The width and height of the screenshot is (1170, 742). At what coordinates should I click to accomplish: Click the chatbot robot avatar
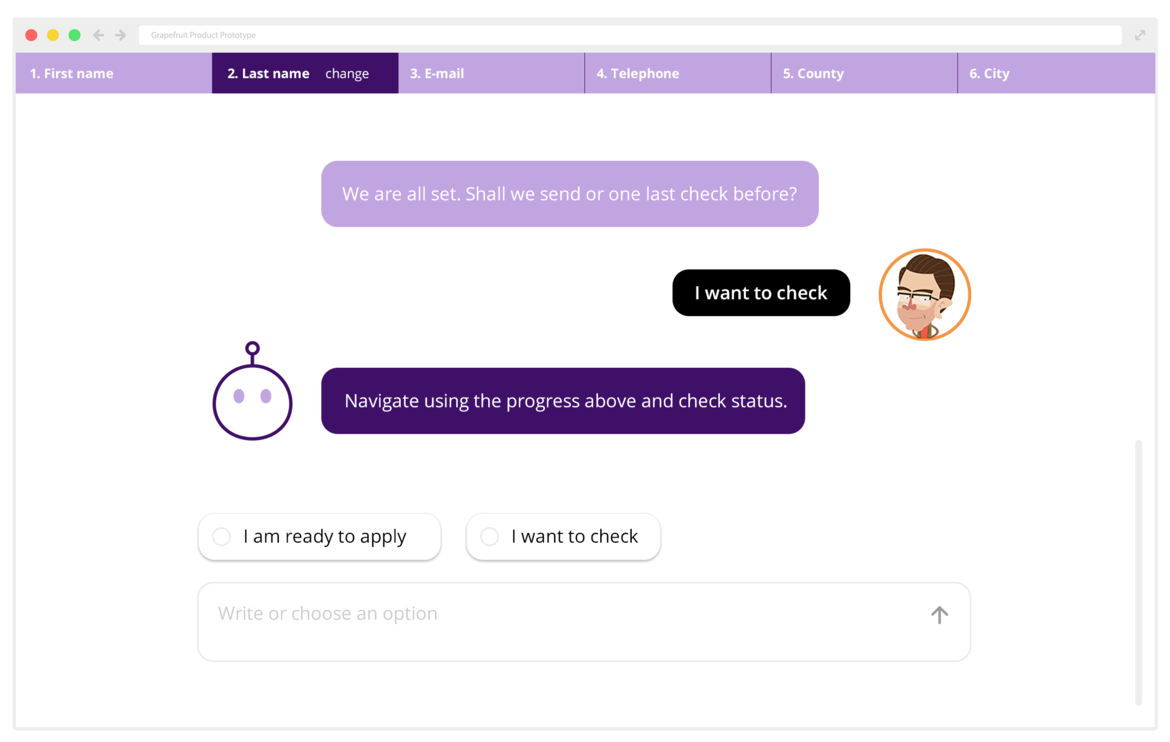[x=252, y=392]
